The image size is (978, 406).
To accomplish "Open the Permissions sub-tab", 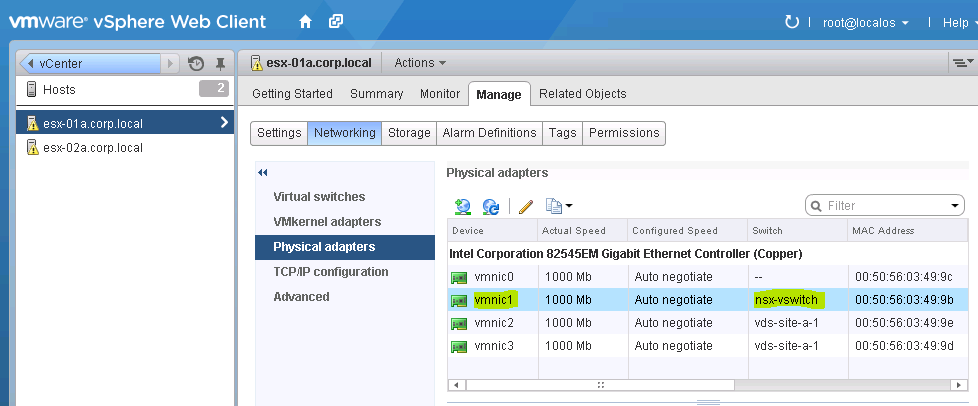I will pos(624,133).
